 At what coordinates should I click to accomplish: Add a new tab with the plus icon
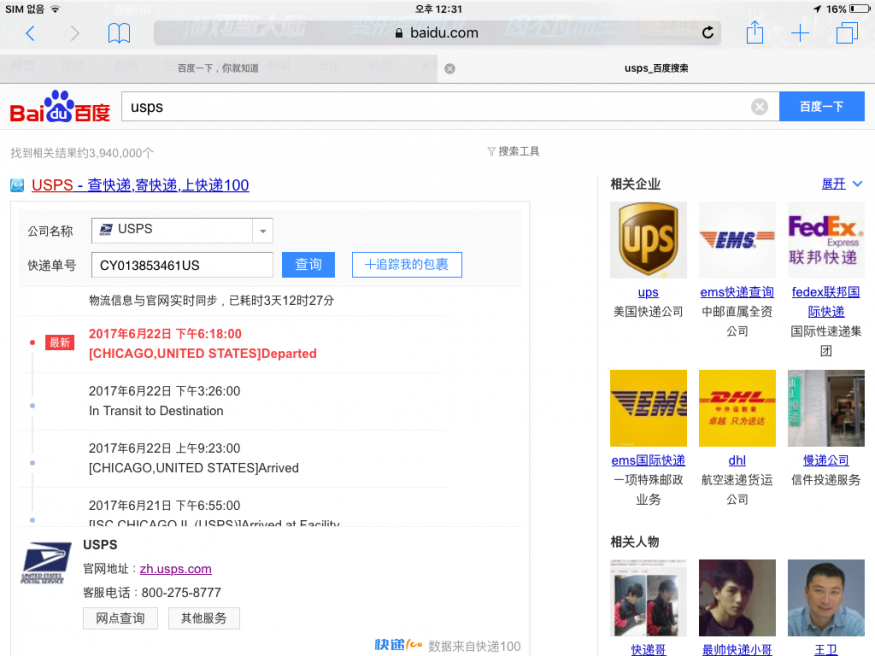800,33
